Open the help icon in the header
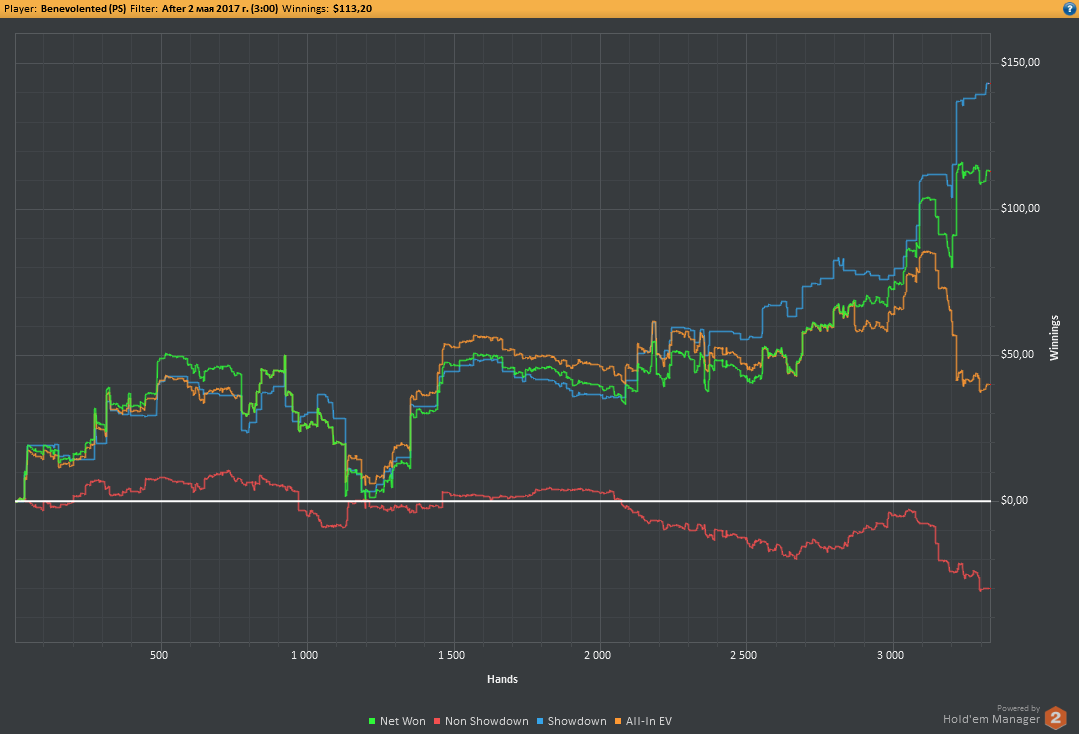1079x734 pixels. click(1069, 8)
